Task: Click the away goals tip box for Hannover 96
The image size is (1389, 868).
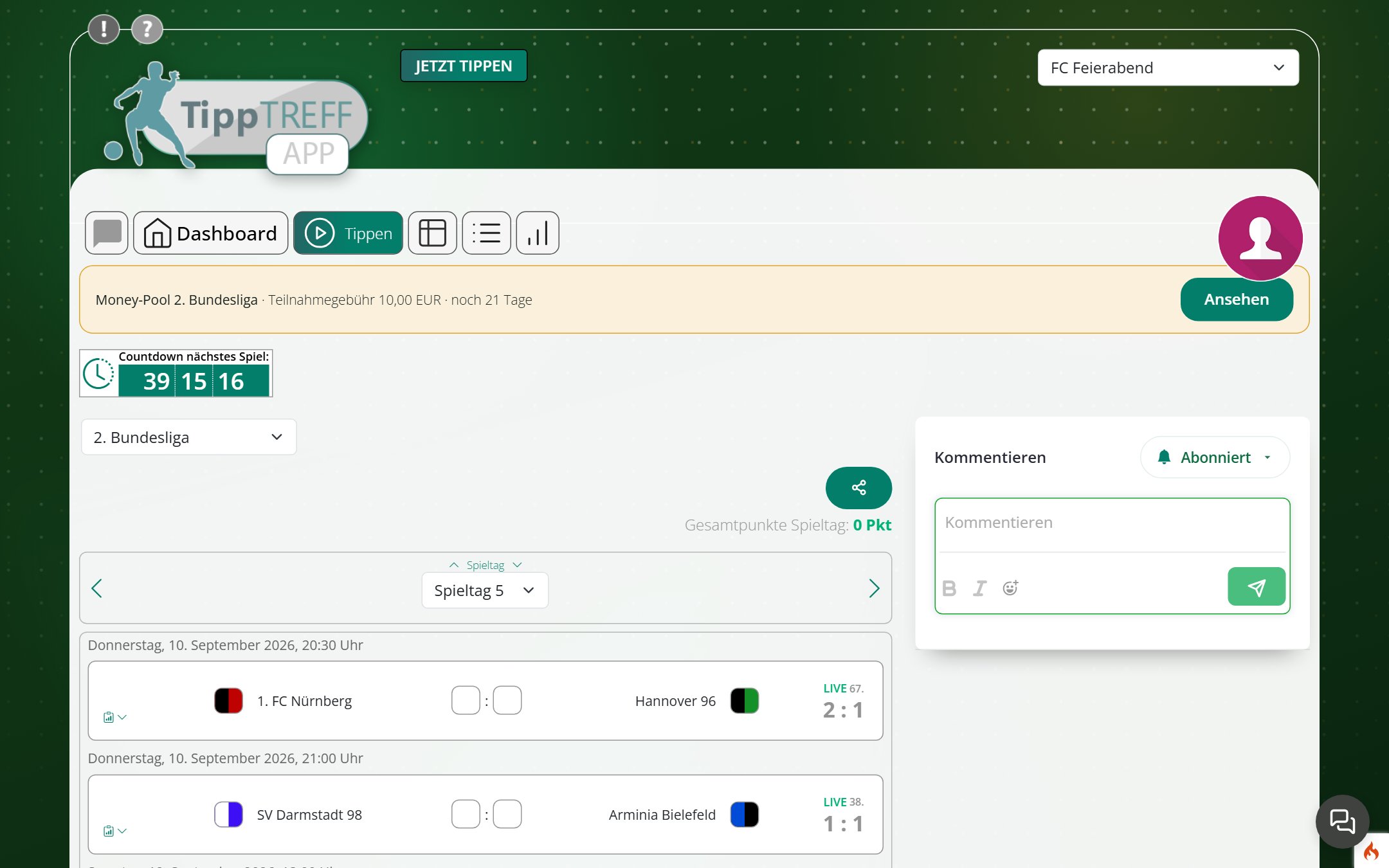Action: point(507,701)
